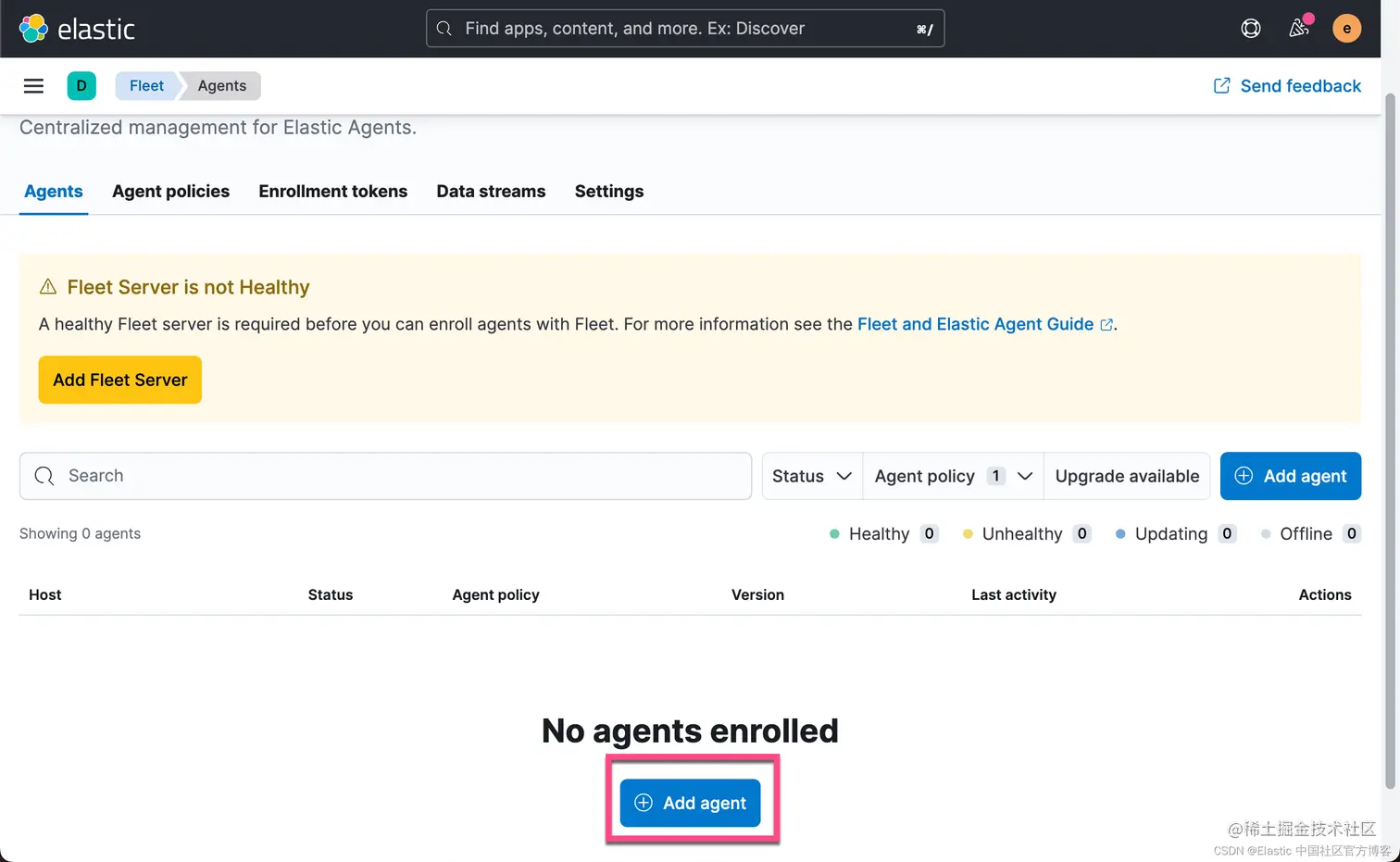Switch to the Agent policies tab
Image resolution: width=1400 pixels, height=862 pixels.
(170, 192)
